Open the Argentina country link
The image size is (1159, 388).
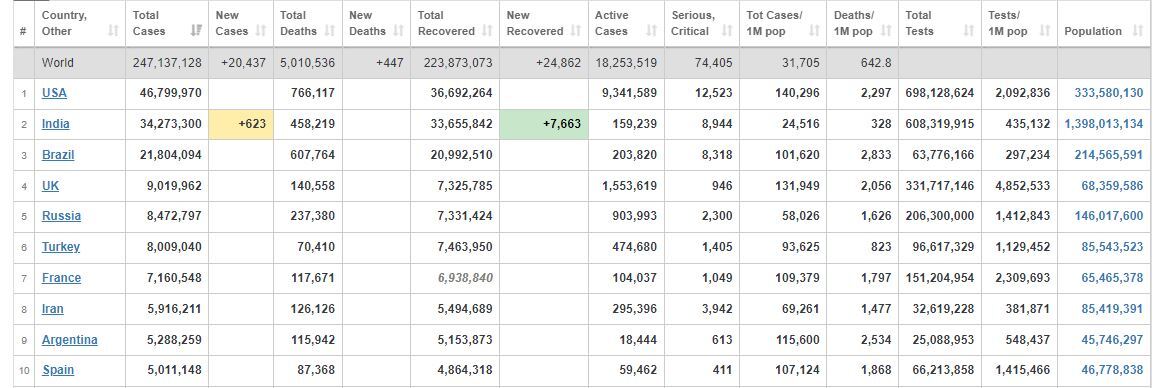[x=69, y=340]
